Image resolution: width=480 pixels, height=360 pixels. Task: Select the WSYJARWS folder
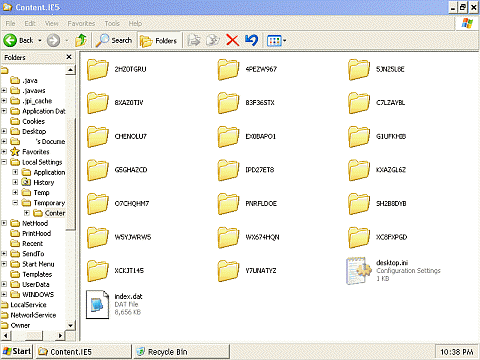tap(119, 237)
